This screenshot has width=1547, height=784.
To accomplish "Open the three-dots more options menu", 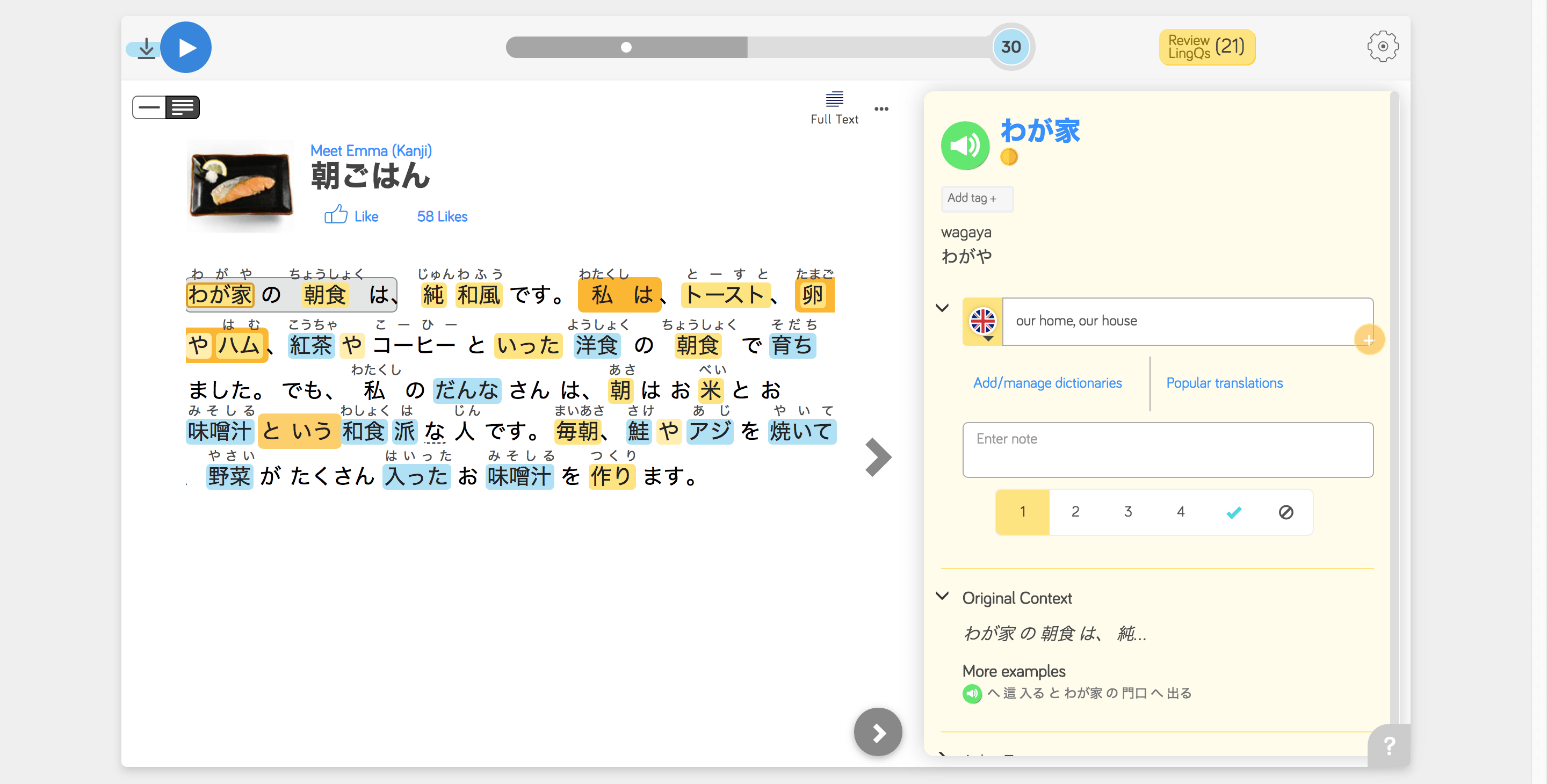I will 881,109.
